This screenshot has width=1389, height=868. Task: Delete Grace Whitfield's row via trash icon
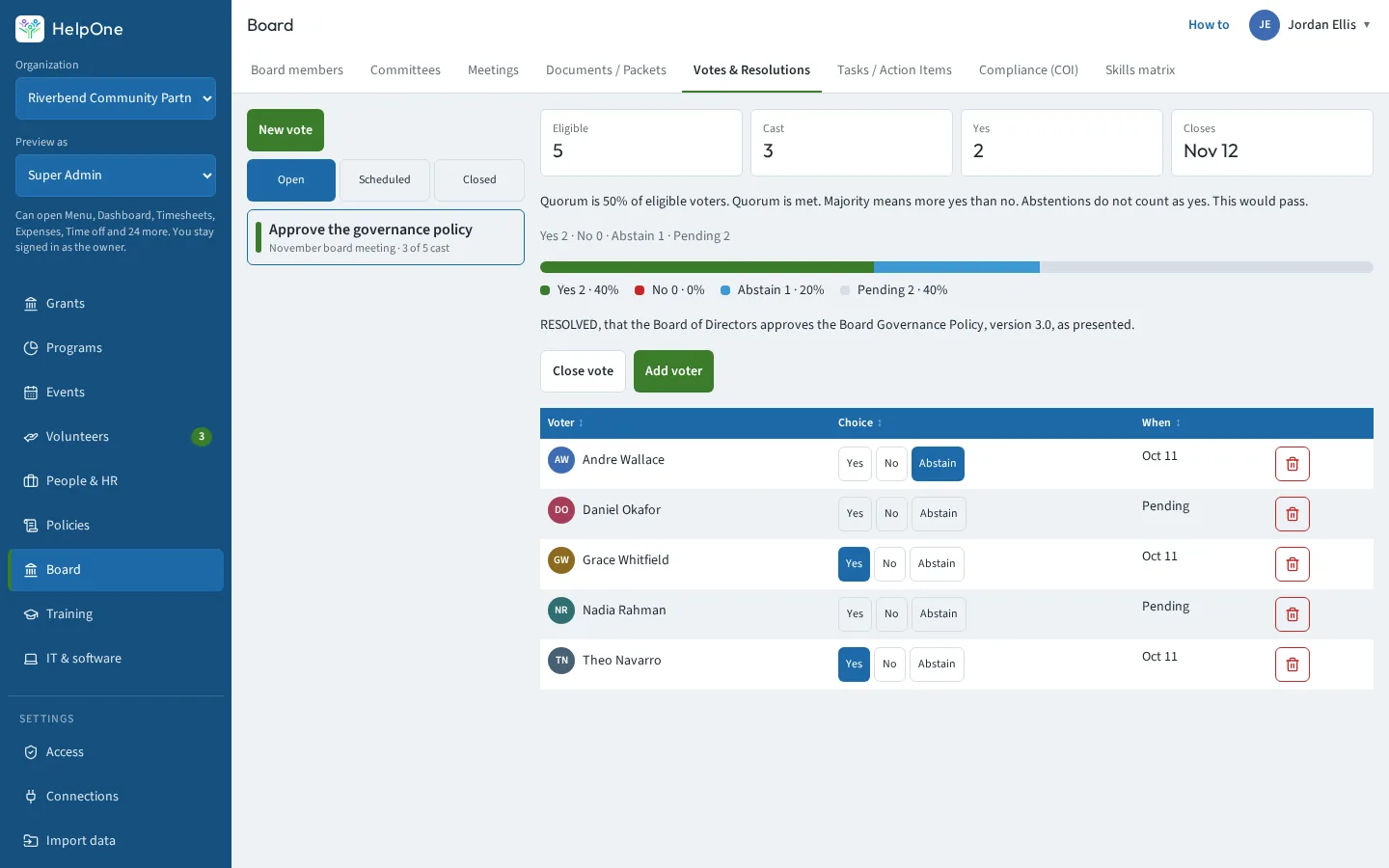(x=1293, y=564)
